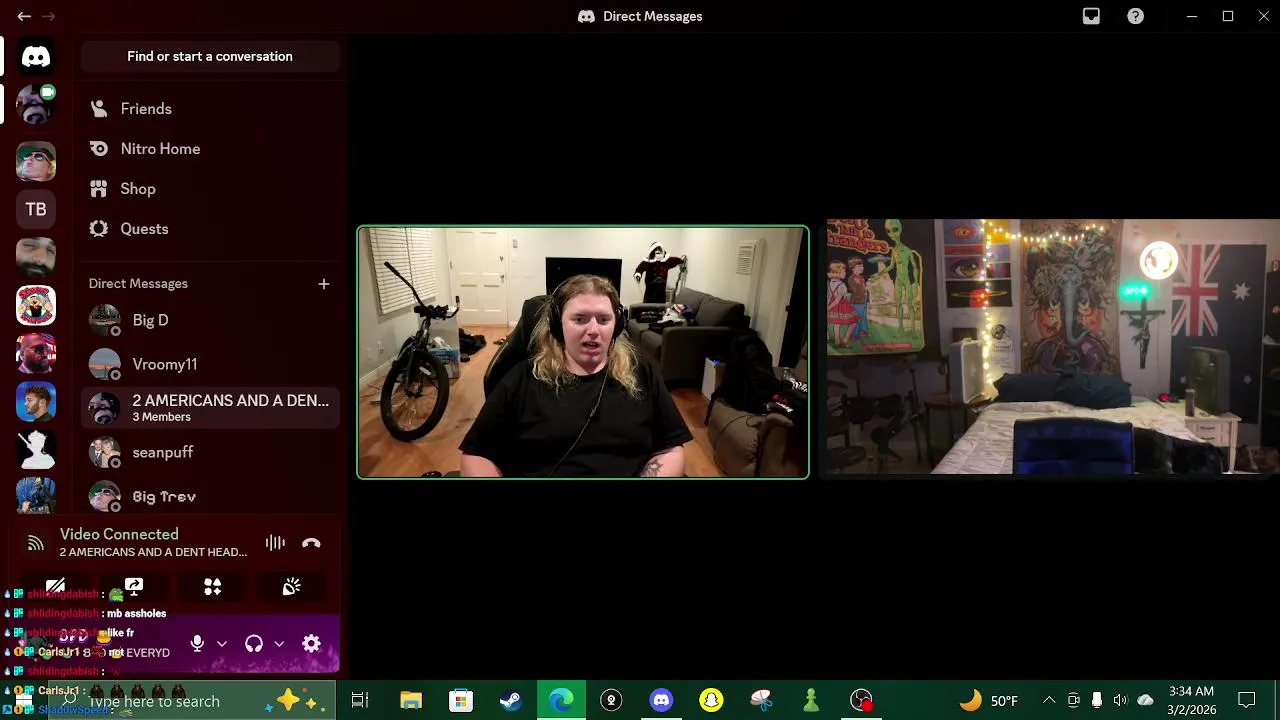Viewport: 1280px width, 720px height.
Task: Open Snapchat from the taskbar
Action: tap(711, 701)
